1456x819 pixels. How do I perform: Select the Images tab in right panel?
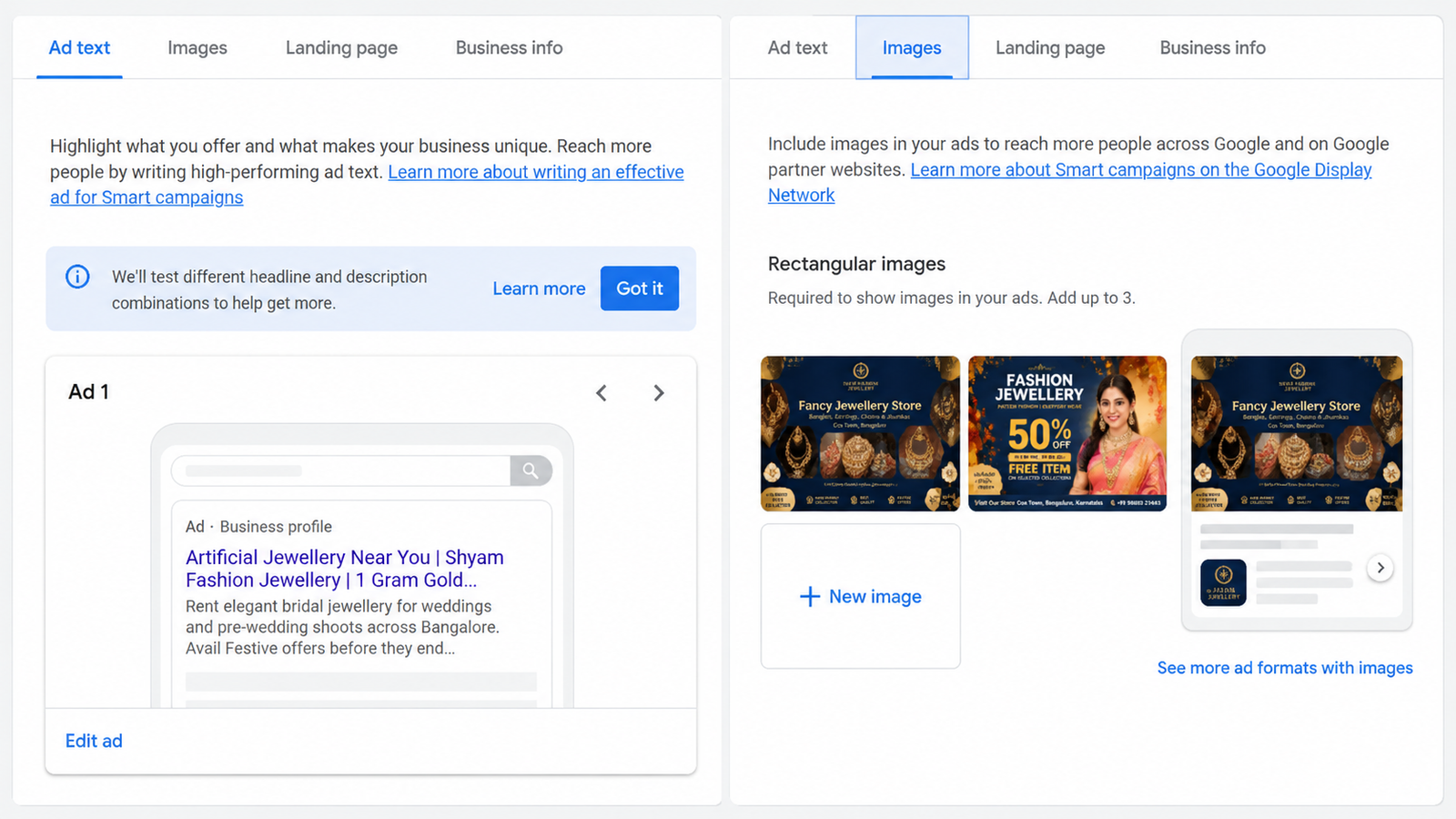[912, 47]
